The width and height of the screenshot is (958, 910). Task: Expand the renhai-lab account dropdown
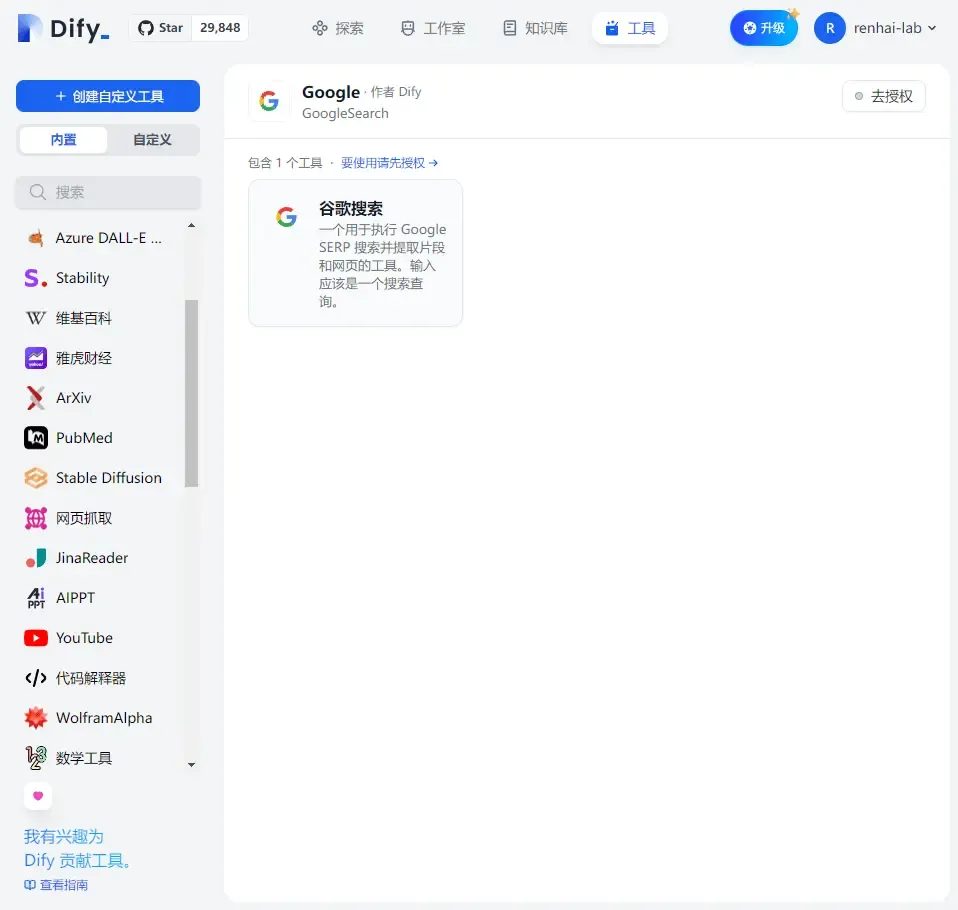point(894,28)
